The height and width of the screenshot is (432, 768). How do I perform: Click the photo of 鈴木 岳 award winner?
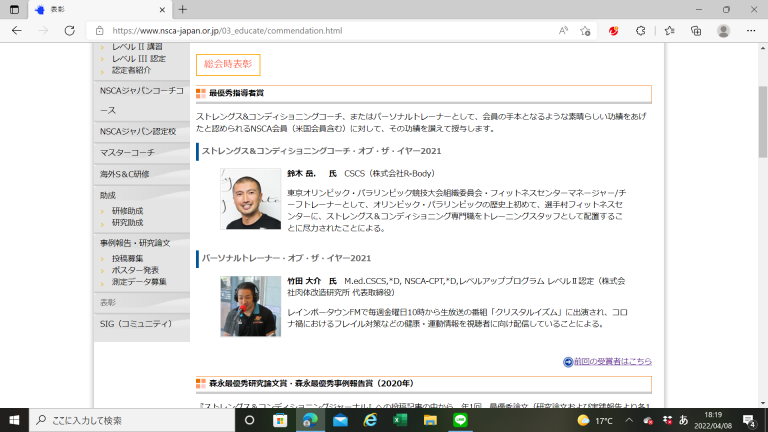click(250, 199)
